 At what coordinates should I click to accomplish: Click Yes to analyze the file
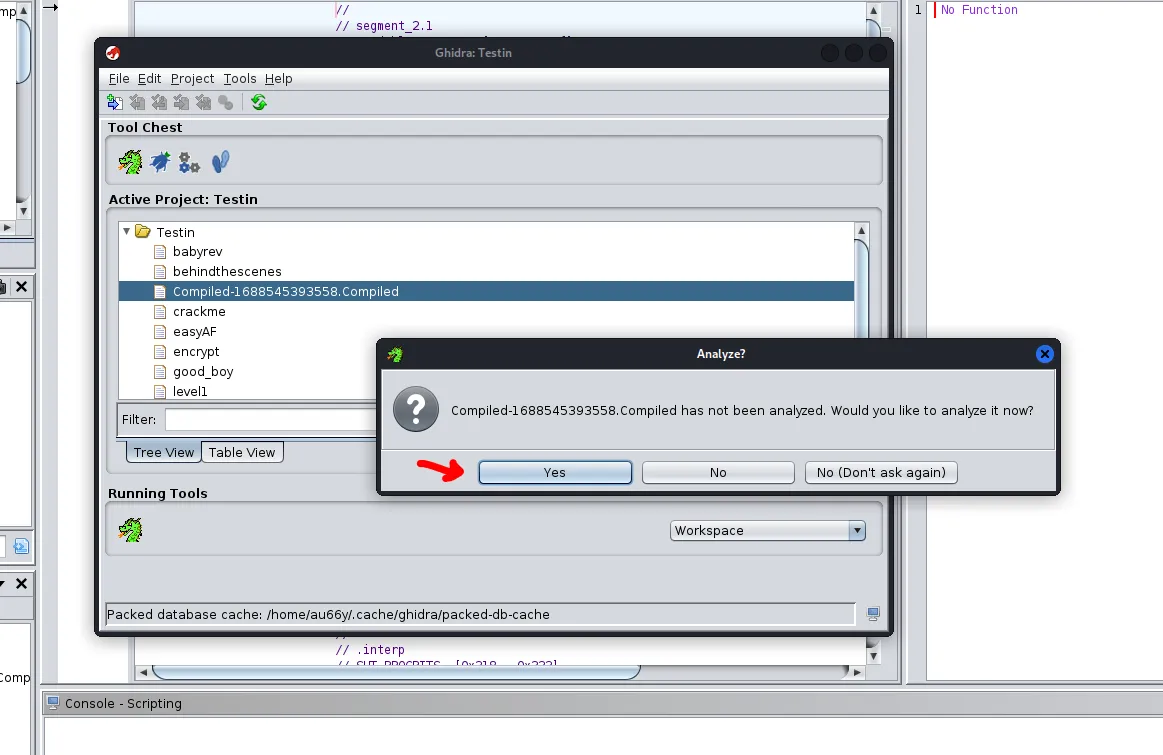[555, 472]
